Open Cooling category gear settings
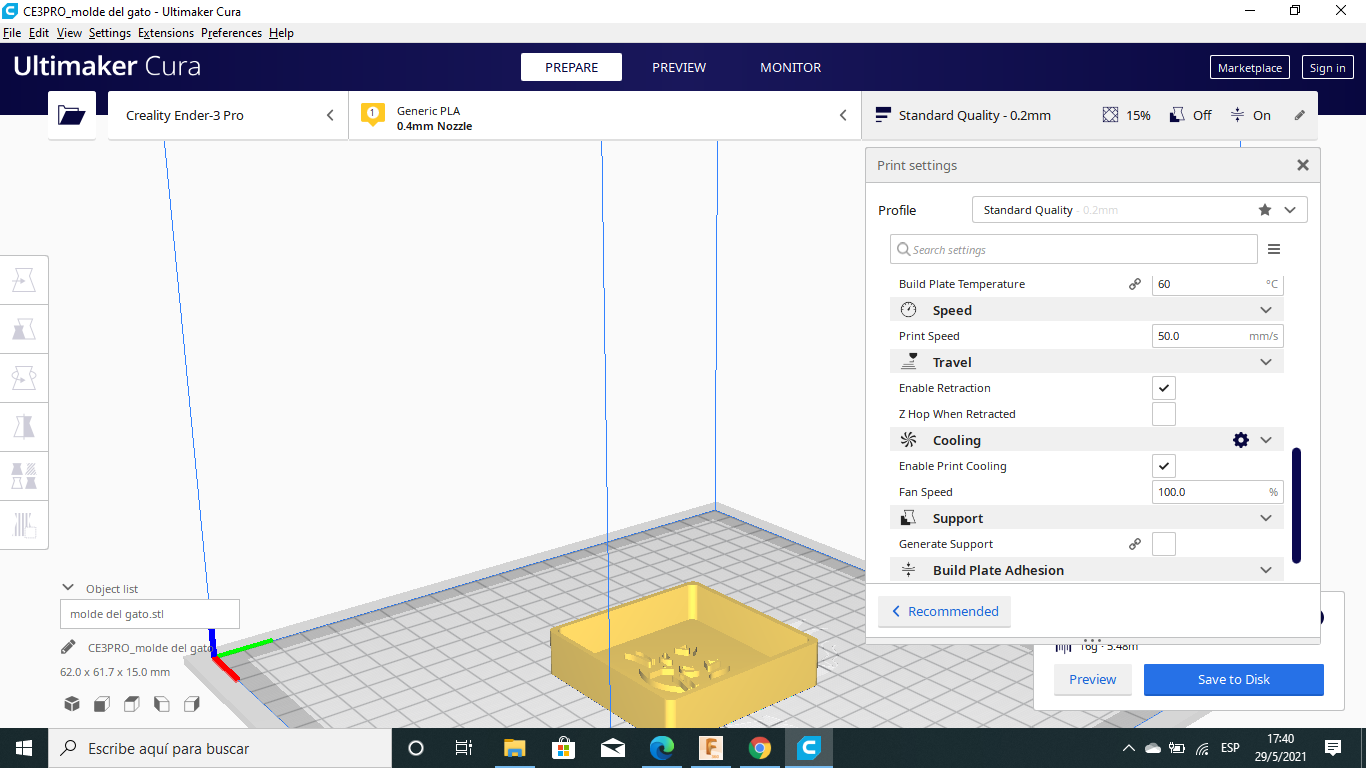 point(1241,440)
